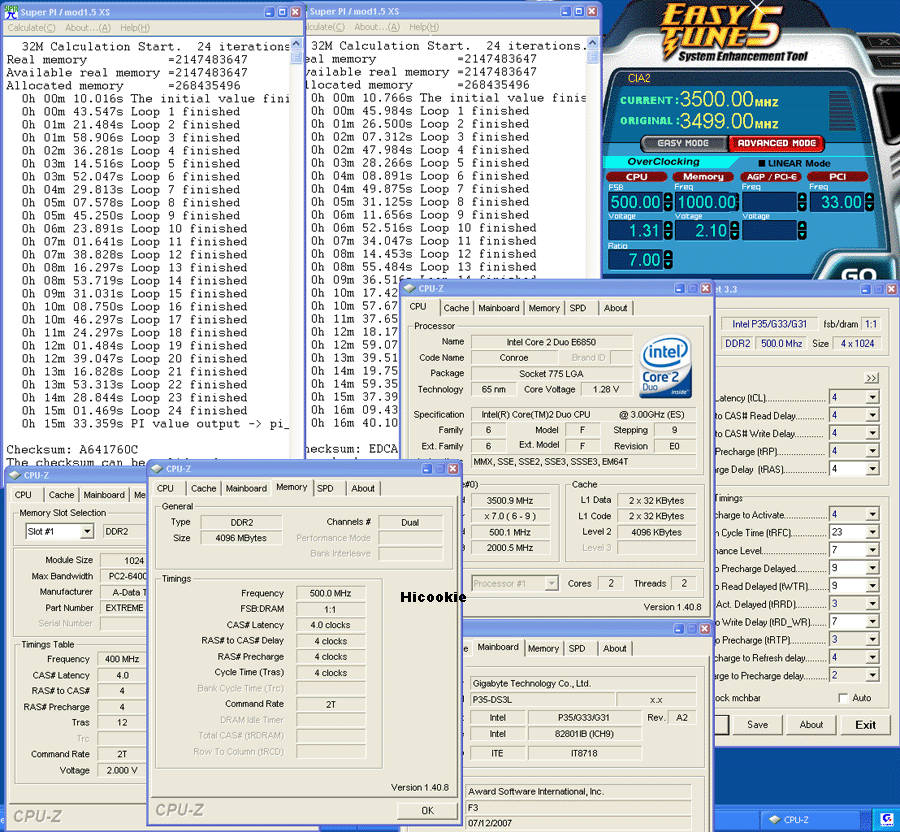Screen dimensions: 900x832
Task: Open the Read Delayed (tWTR) dropdown in MemSet
Action: tap(872, 586)
